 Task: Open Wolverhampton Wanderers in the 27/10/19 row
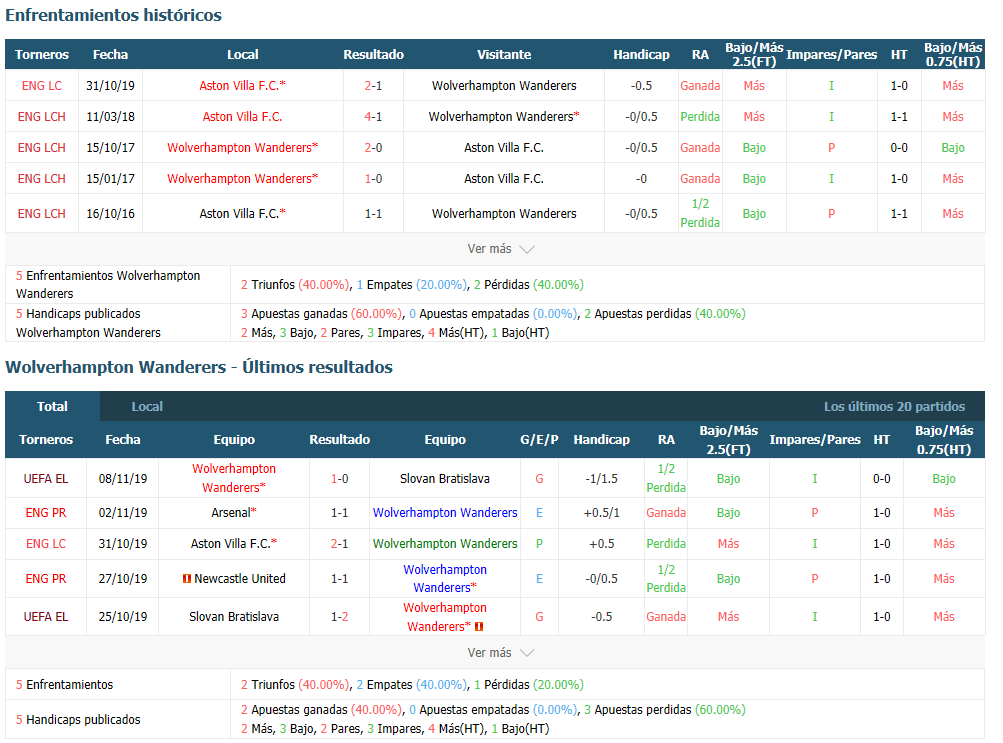[445, 579]
